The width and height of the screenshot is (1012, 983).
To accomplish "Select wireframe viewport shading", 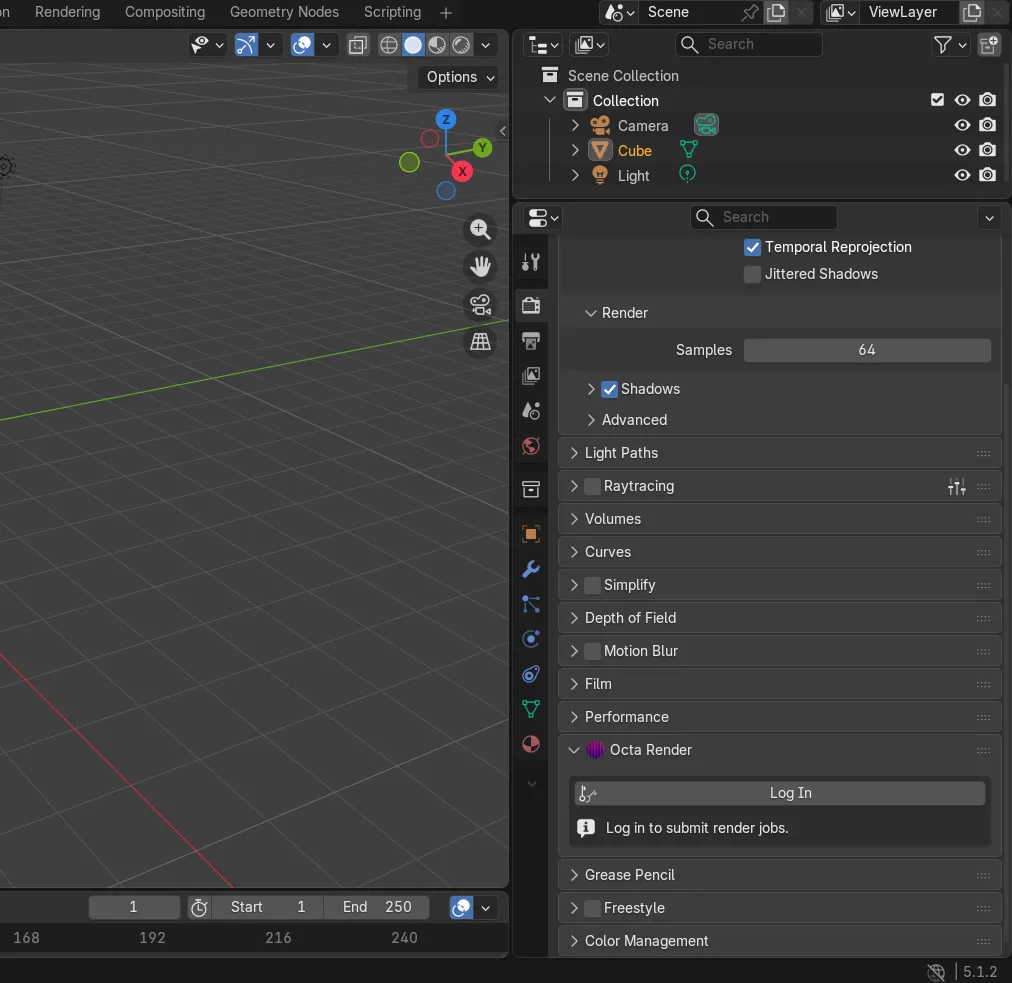I will tap(389, 45).
